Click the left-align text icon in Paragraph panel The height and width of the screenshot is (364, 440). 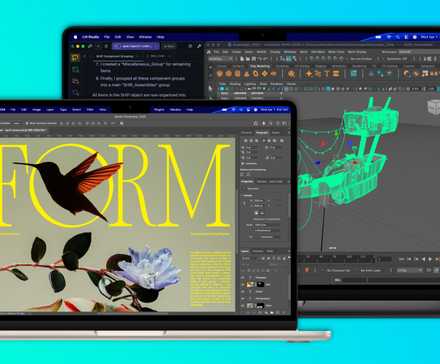click(245, 141)
